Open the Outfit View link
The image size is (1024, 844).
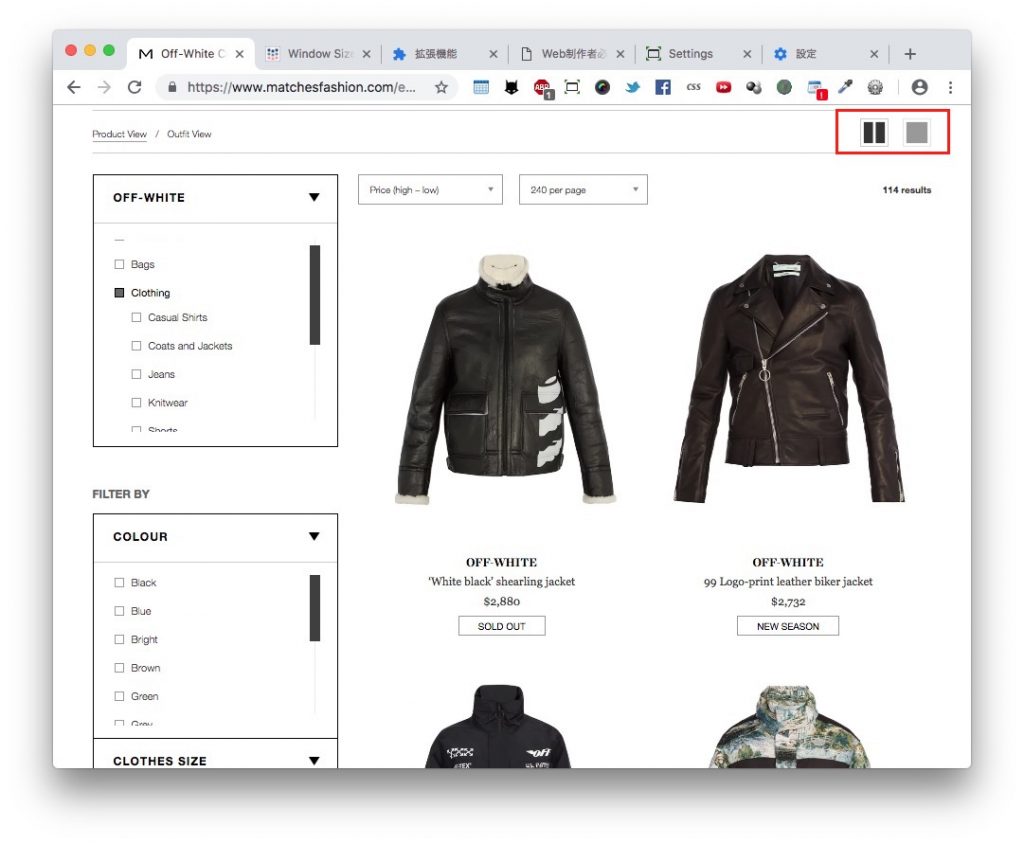coord(189,134)
